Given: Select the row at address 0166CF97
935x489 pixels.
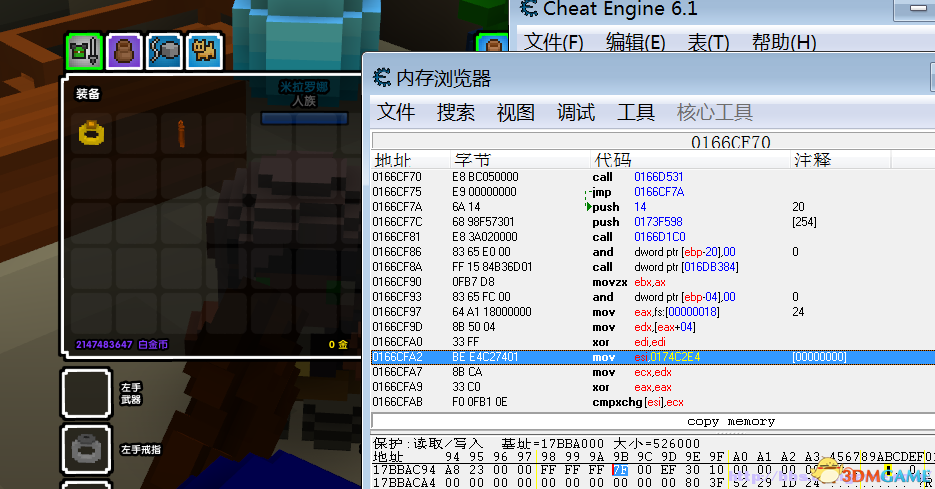Looking at the screenshot, I should coord(653,312).
